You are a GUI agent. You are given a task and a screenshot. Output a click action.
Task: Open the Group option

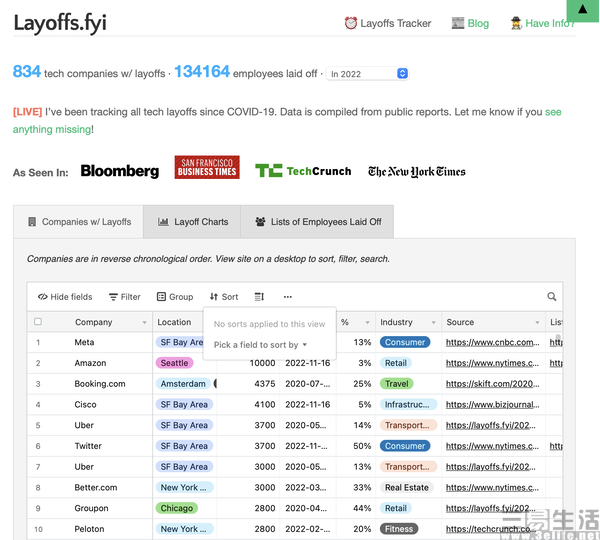pyautogui.click(x=175, y=297)
